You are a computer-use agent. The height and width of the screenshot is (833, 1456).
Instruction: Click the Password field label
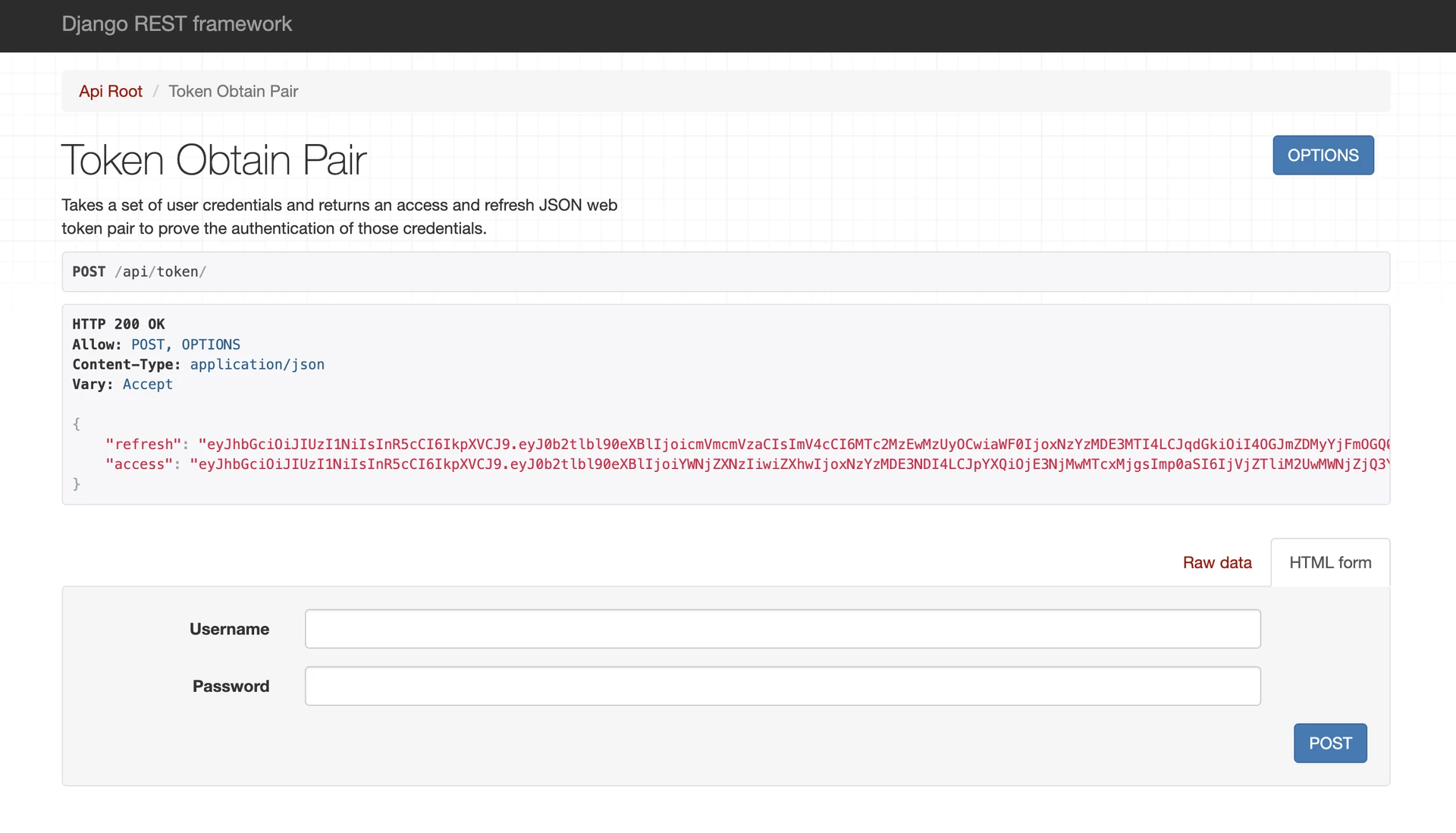tap(231, 686)
